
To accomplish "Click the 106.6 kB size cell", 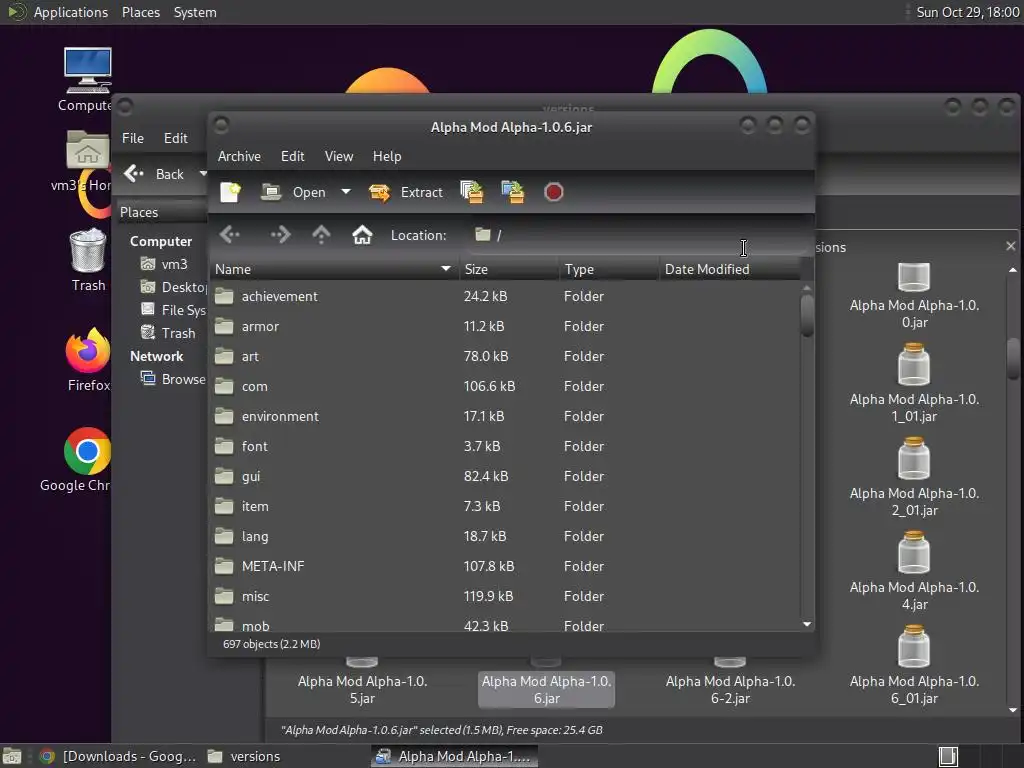I will [x=489, y=387].
